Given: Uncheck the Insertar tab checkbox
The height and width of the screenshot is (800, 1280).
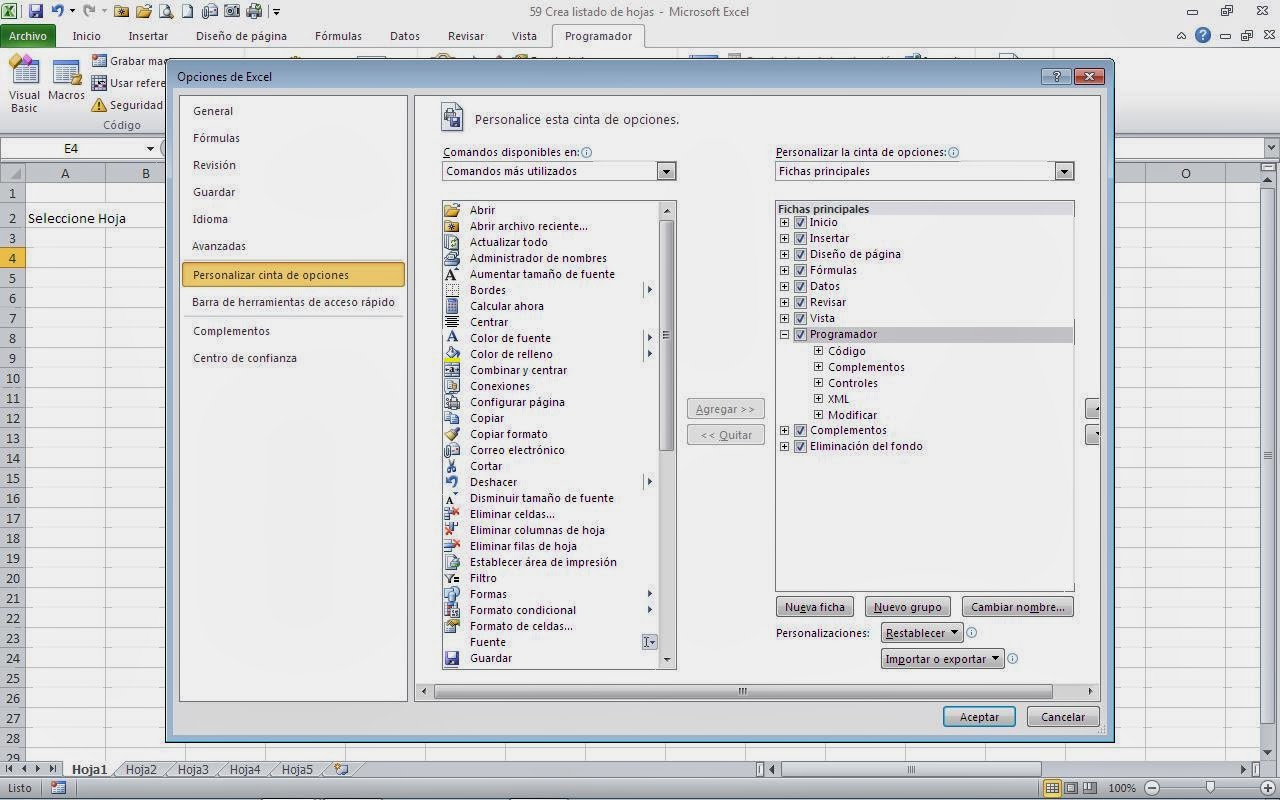Looking at the screenshot, I should tap(800, 238).
